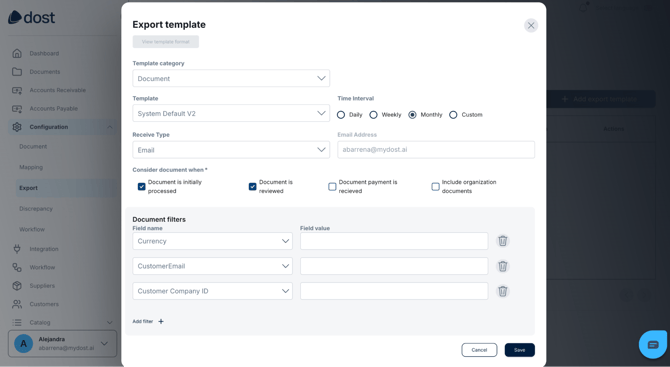Open the Mapping submenu item

click(x=31, y=167)
